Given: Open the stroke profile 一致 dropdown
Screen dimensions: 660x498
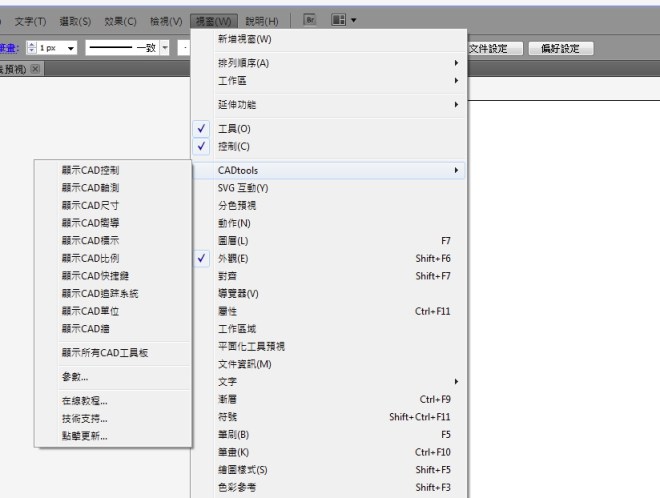Looking at the screenshot, I should 166,48.
